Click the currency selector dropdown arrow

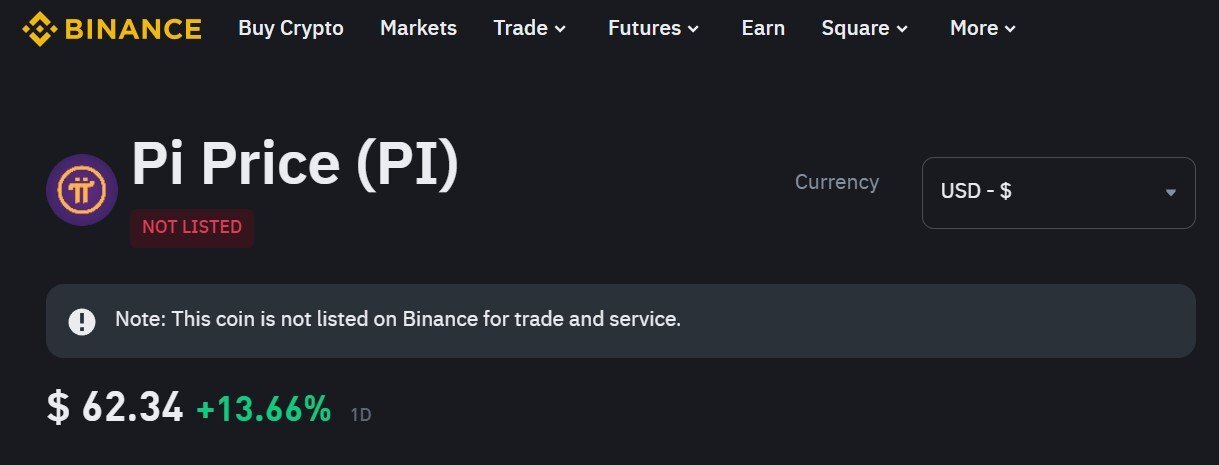click(x=1171, y=192)
